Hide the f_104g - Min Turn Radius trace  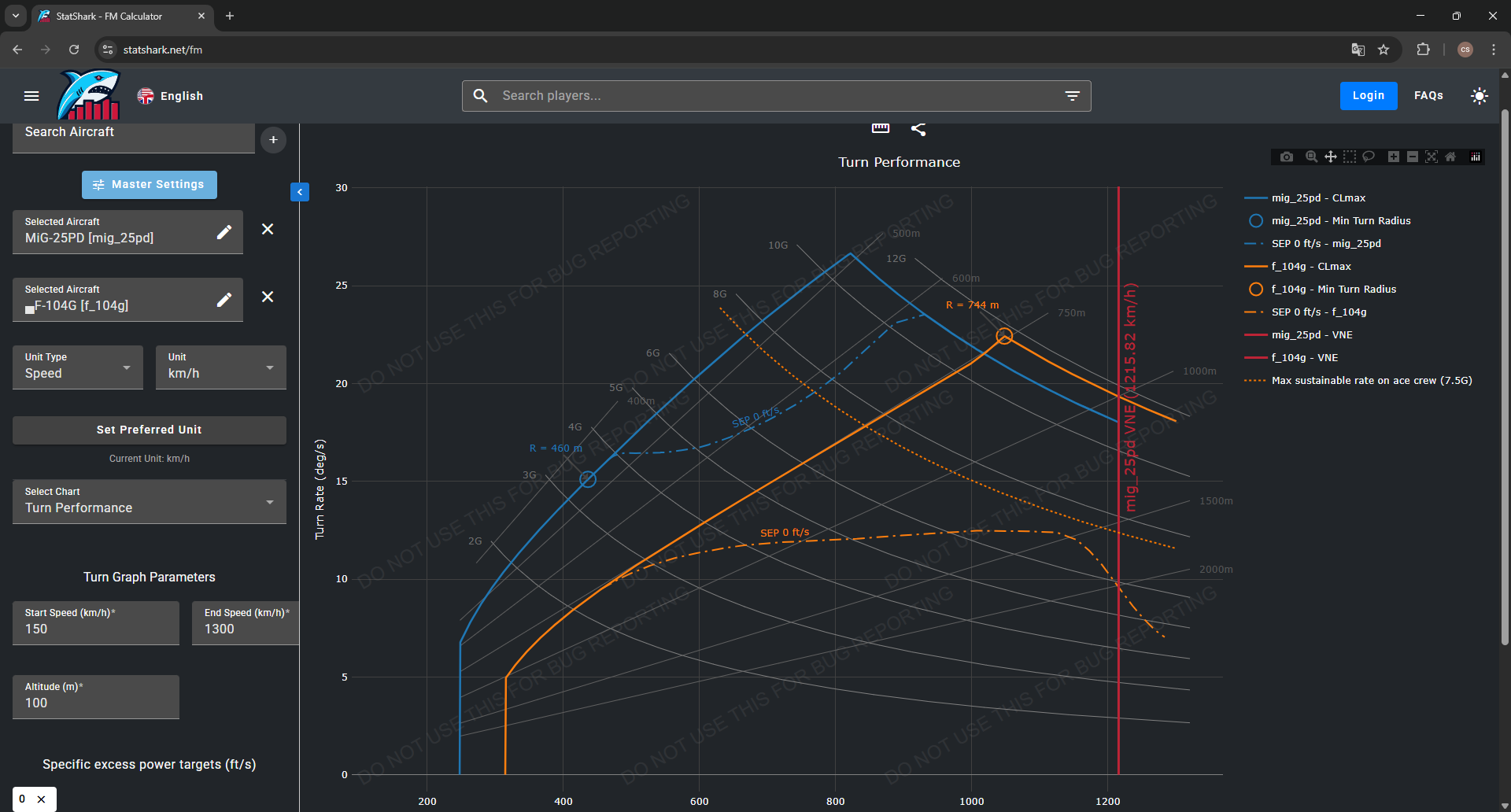click(x=1333, y=290)
